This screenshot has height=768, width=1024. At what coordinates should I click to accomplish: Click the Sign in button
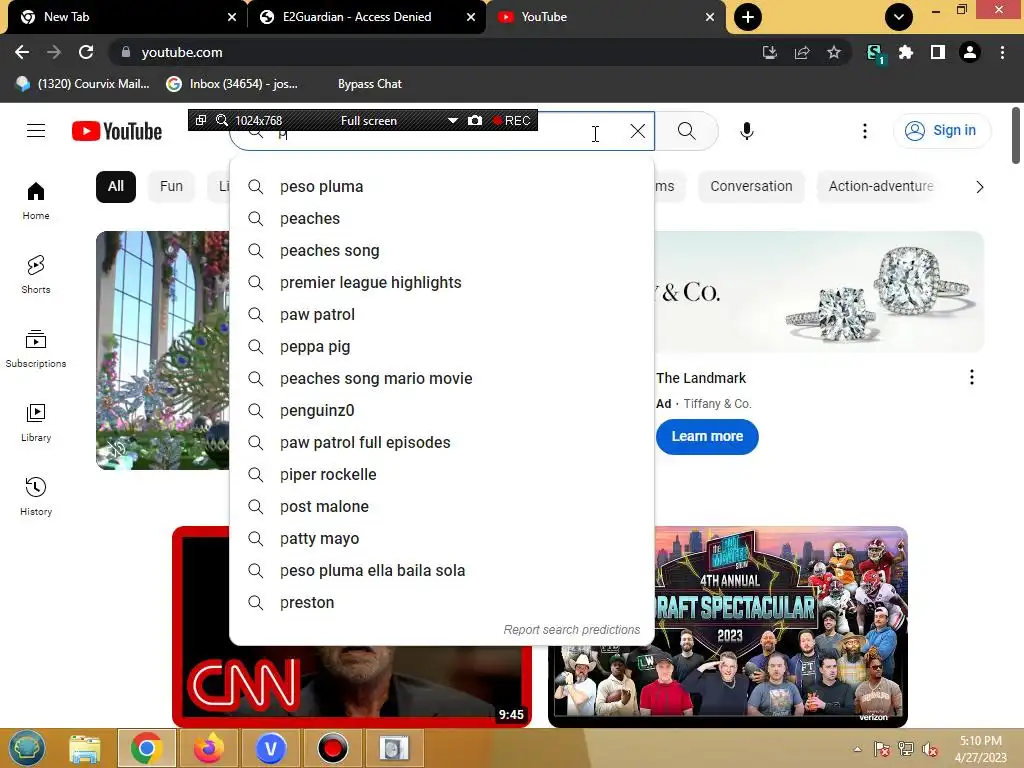[942, 131]
